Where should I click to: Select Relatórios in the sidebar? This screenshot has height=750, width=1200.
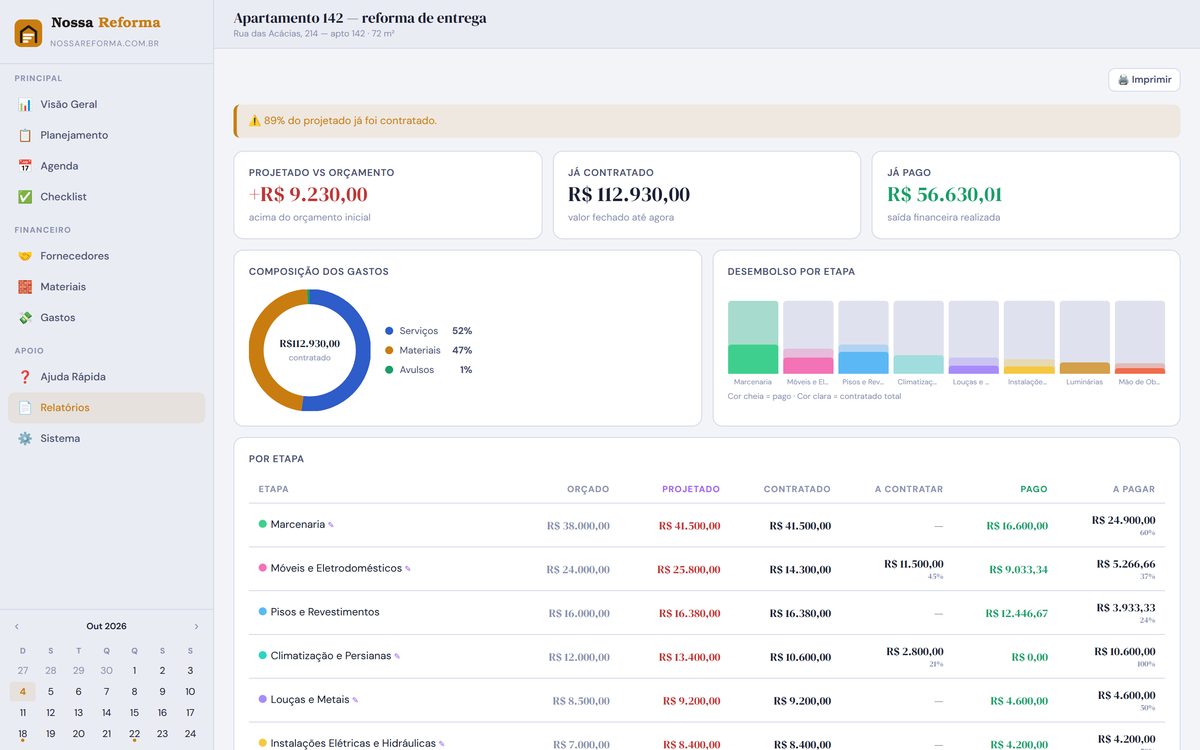coord(106,408)
